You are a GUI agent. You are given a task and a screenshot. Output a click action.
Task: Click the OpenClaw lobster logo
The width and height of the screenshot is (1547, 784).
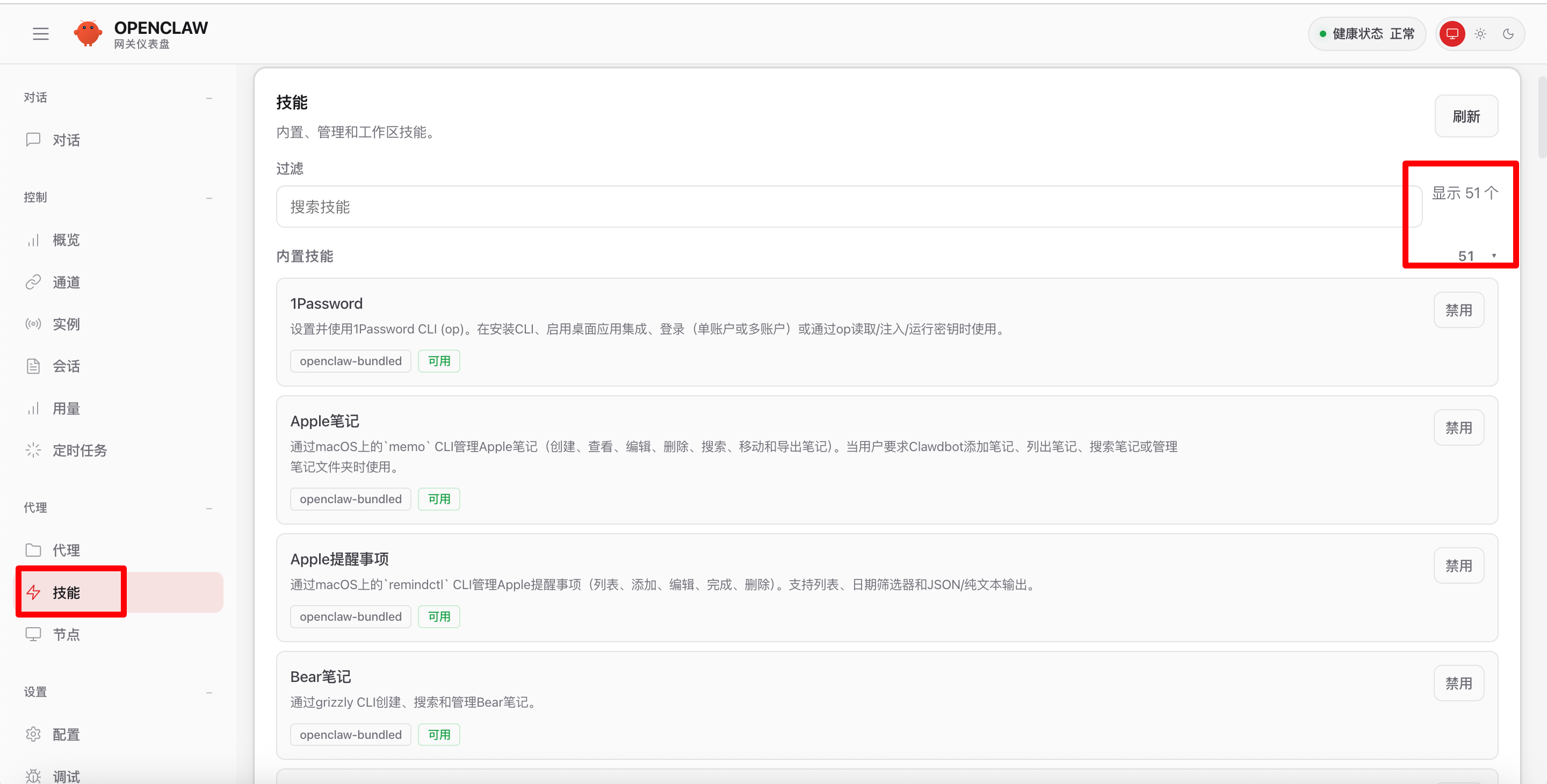pos(88,34)
